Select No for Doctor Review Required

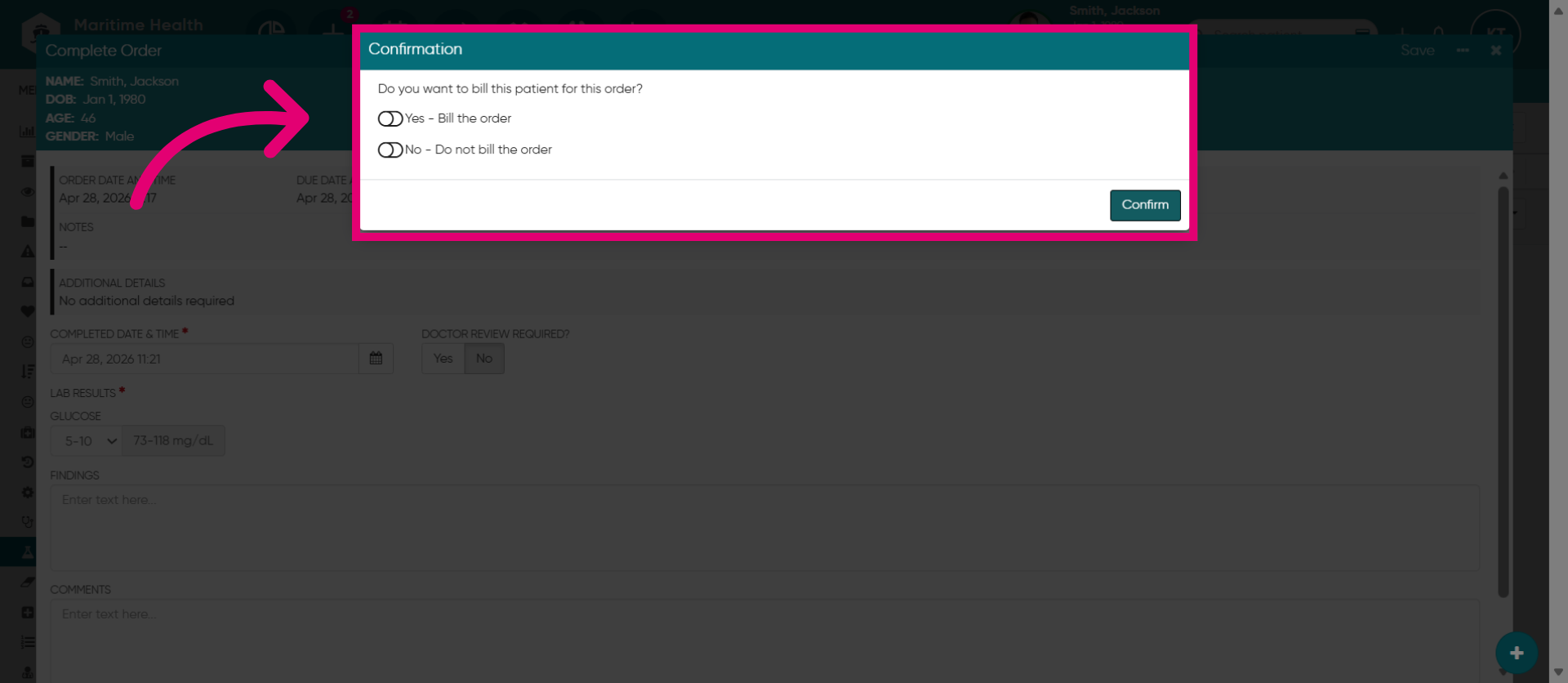pyautogui.click(x=484, y=359)
